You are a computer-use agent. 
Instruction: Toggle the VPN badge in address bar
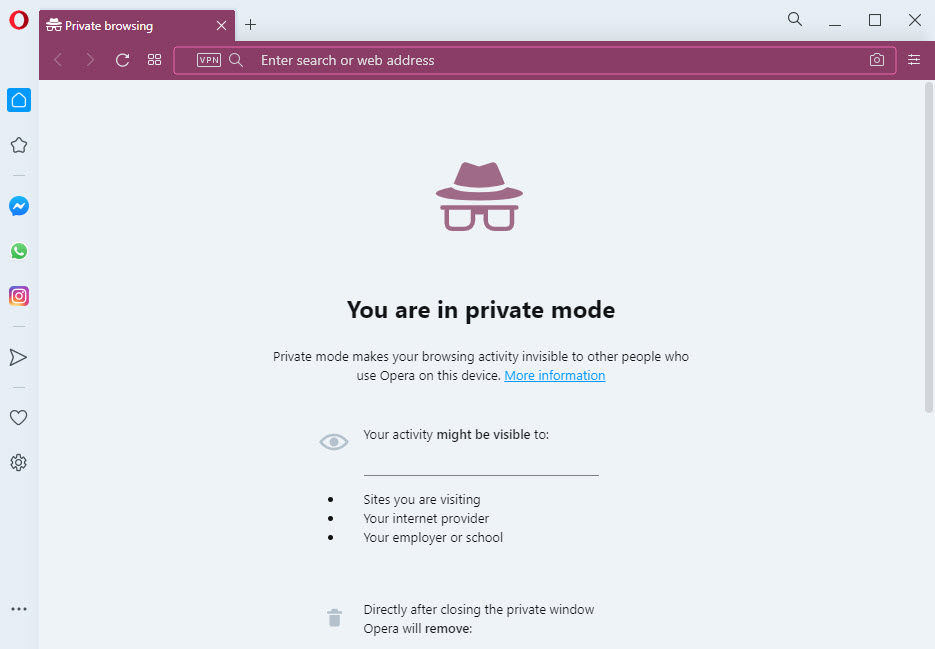[x=209, y=60]
